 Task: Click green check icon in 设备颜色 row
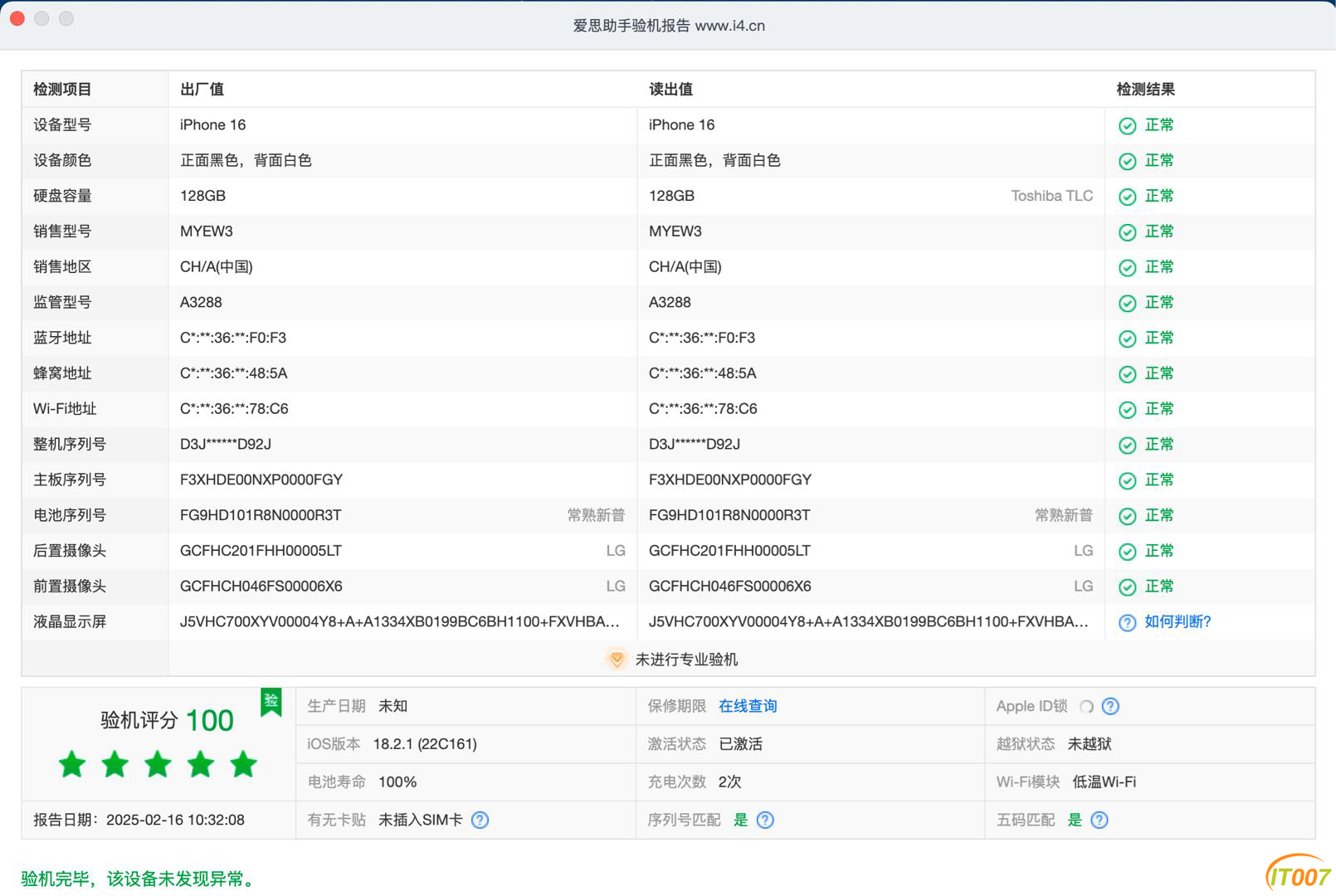point(1127,161)
